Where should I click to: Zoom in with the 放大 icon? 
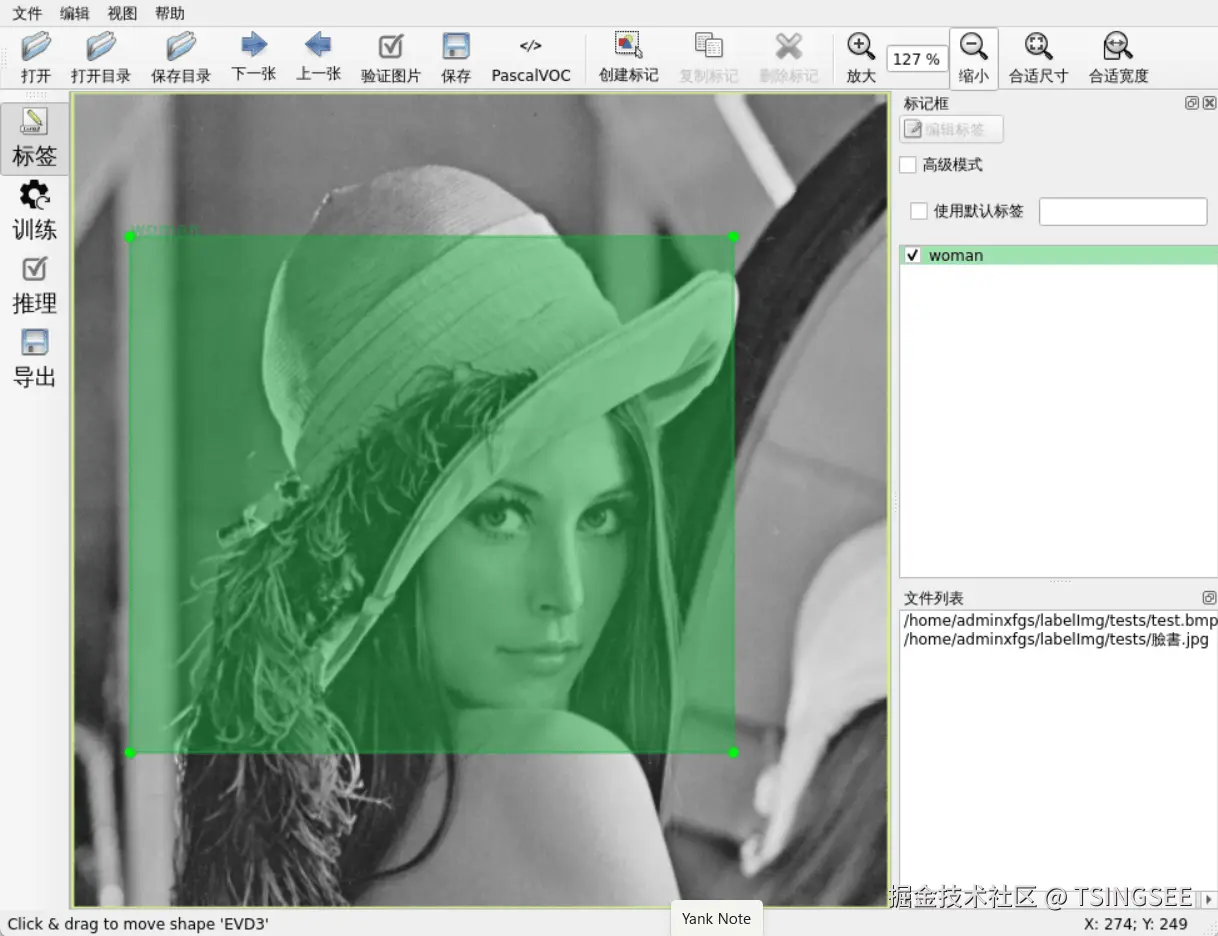[x=861, y=58]
